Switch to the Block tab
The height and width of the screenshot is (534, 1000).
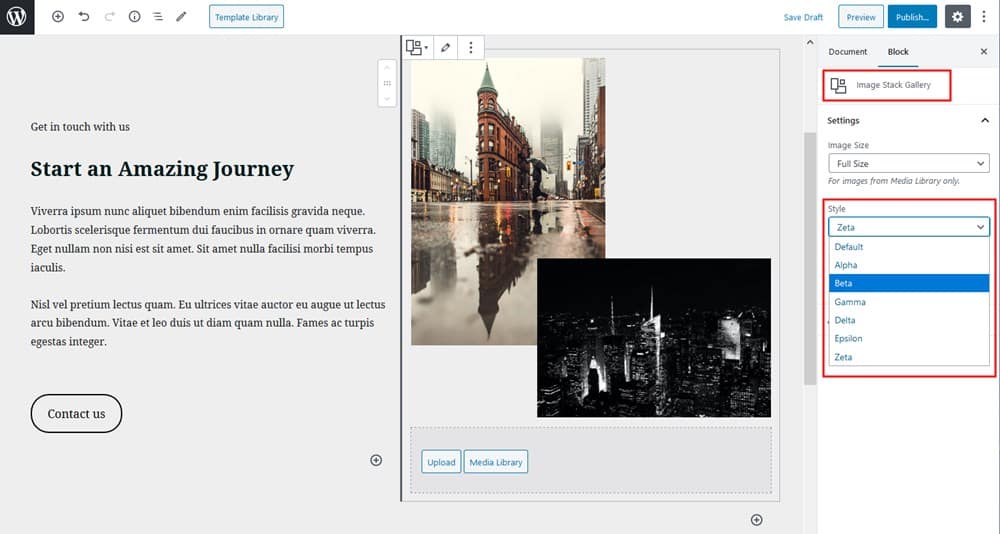[x=898, y=52]
